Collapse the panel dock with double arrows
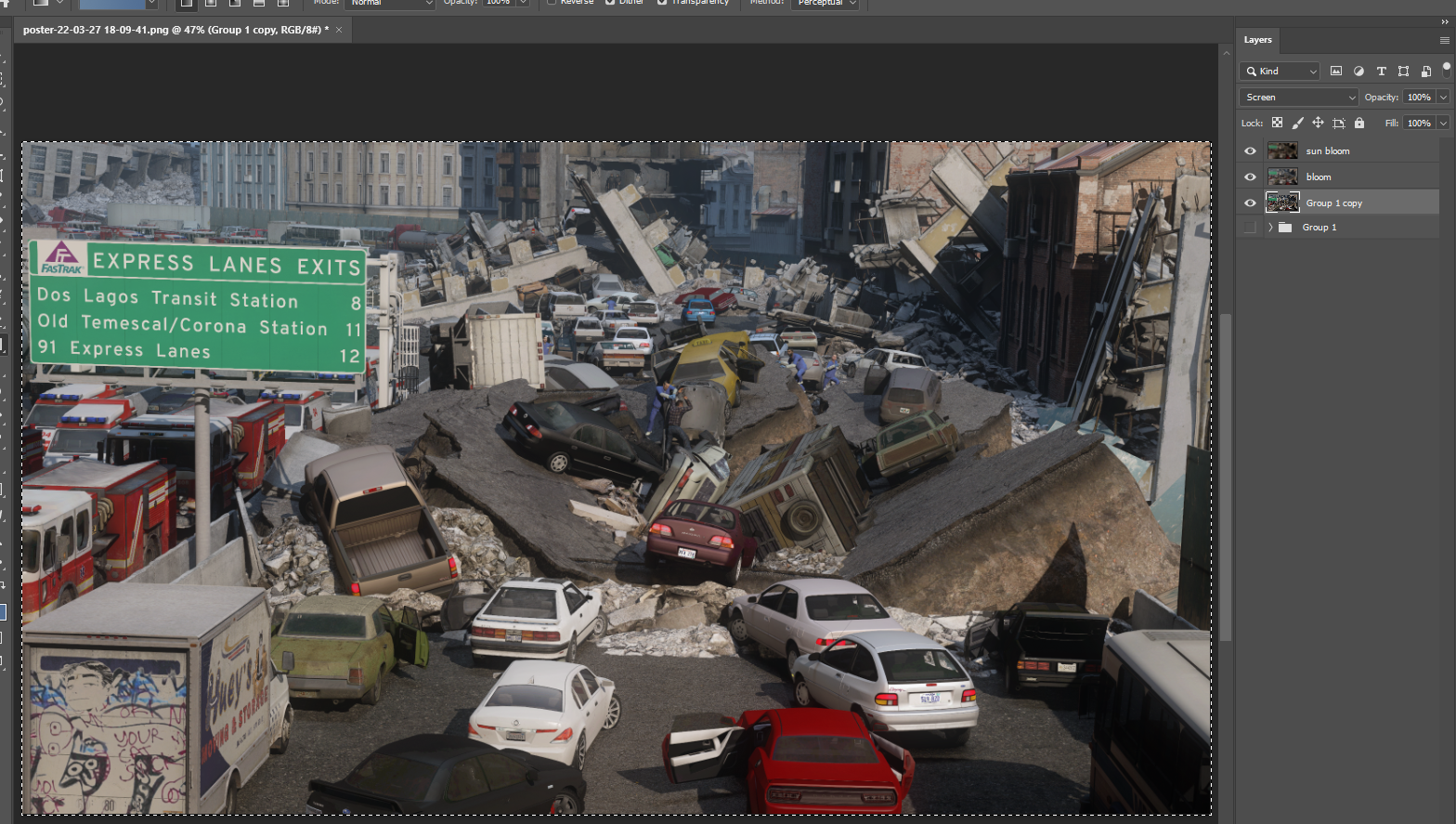1456x824 pixels. click(1444, 21)
